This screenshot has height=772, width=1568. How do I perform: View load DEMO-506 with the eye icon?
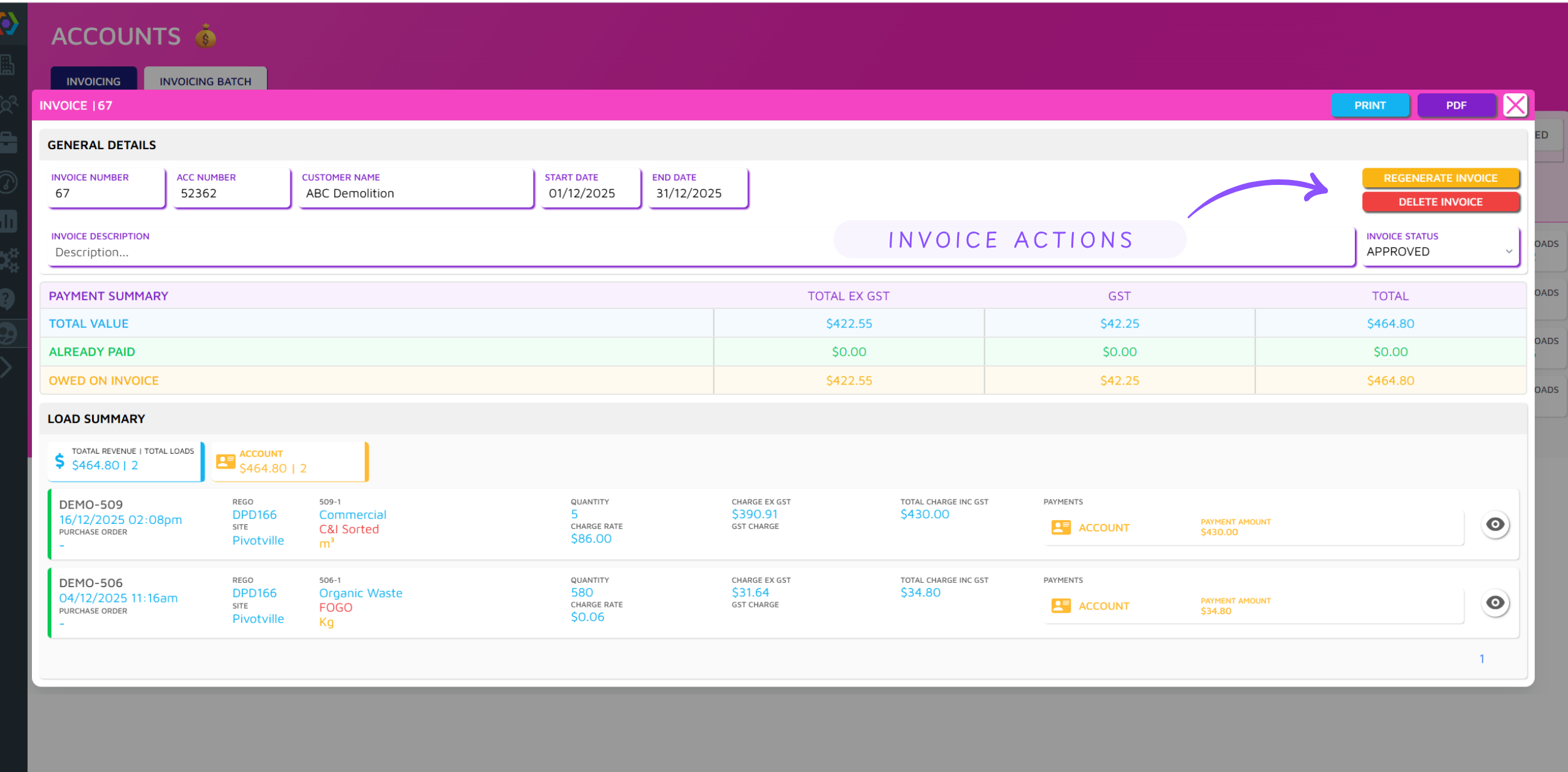point(1495,602)
